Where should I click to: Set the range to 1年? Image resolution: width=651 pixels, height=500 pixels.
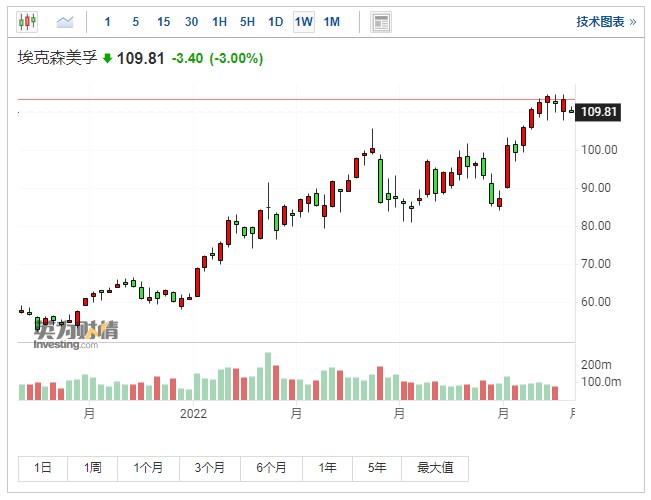(x=327, y=467)
